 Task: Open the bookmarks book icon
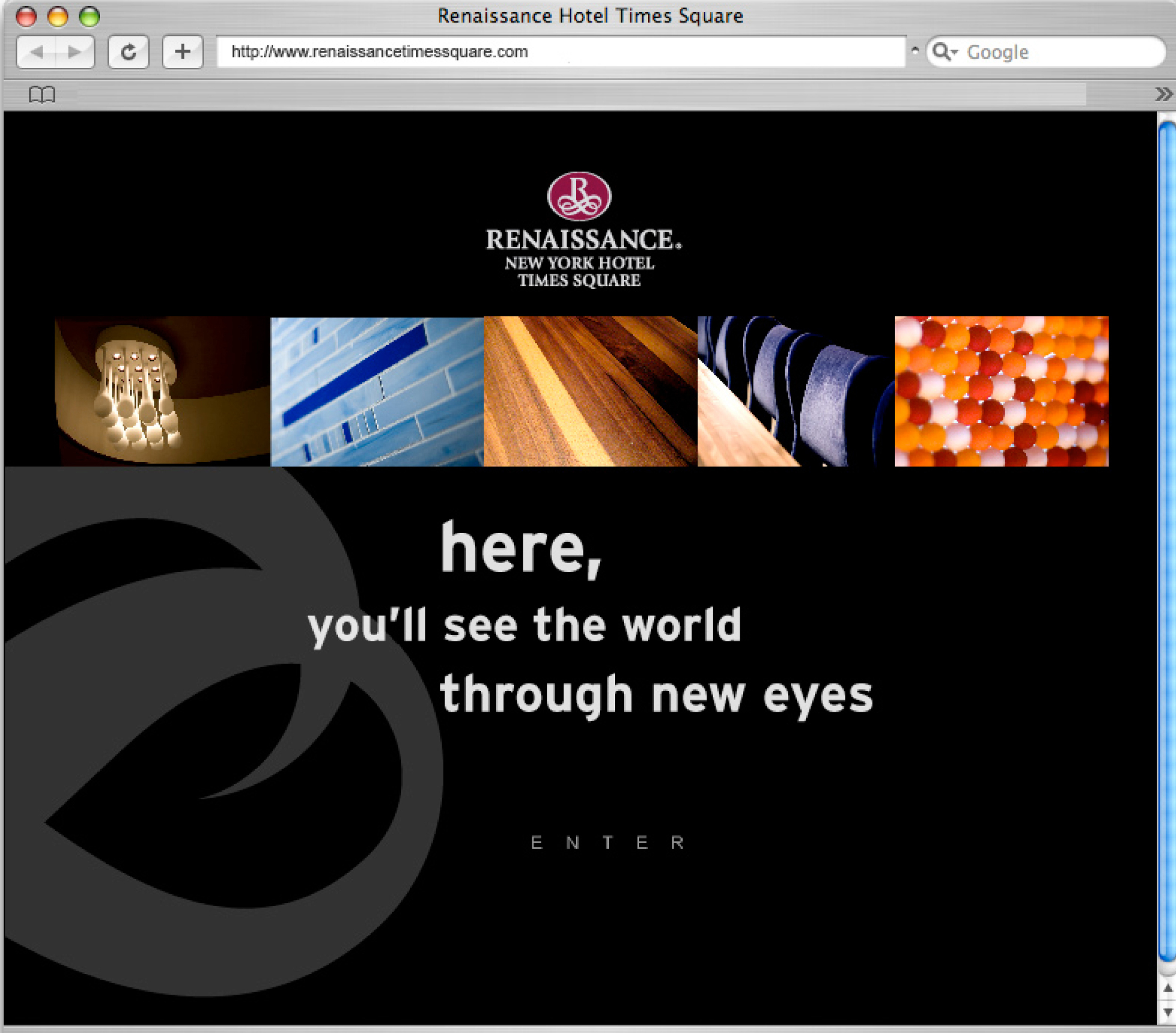42,95
